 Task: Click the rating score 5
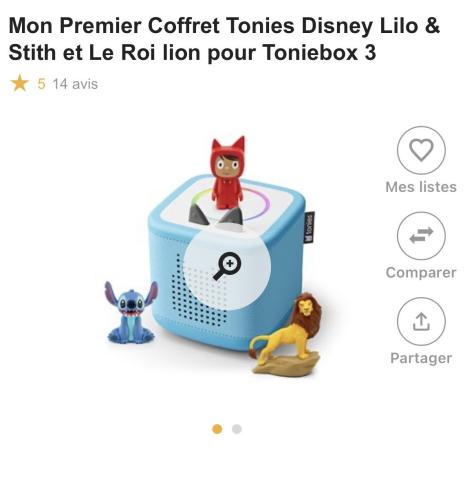coord(41,84)
